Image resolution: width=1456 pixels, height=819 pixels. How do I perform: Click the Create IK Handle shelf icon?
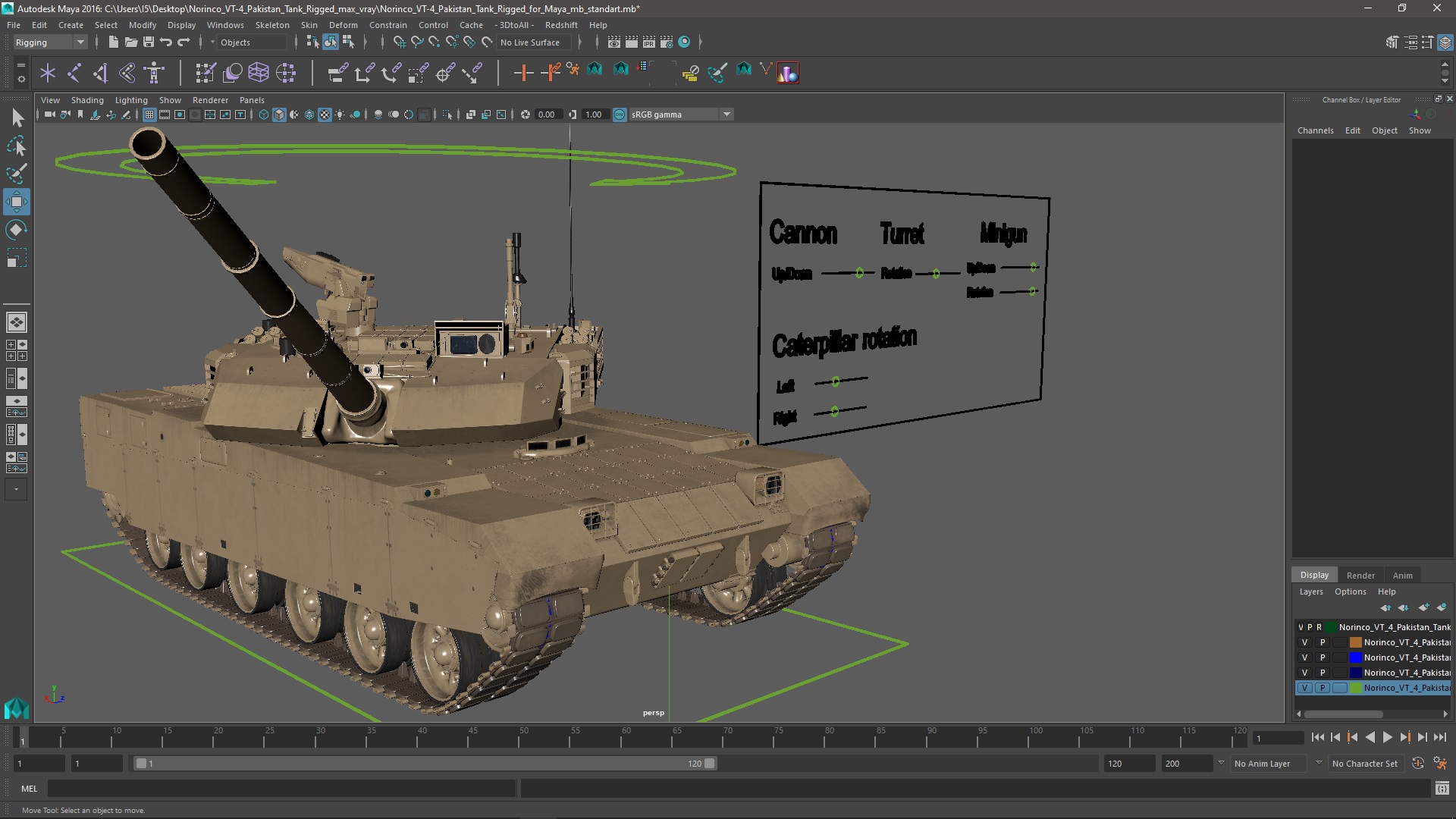(x=101, y=73)
